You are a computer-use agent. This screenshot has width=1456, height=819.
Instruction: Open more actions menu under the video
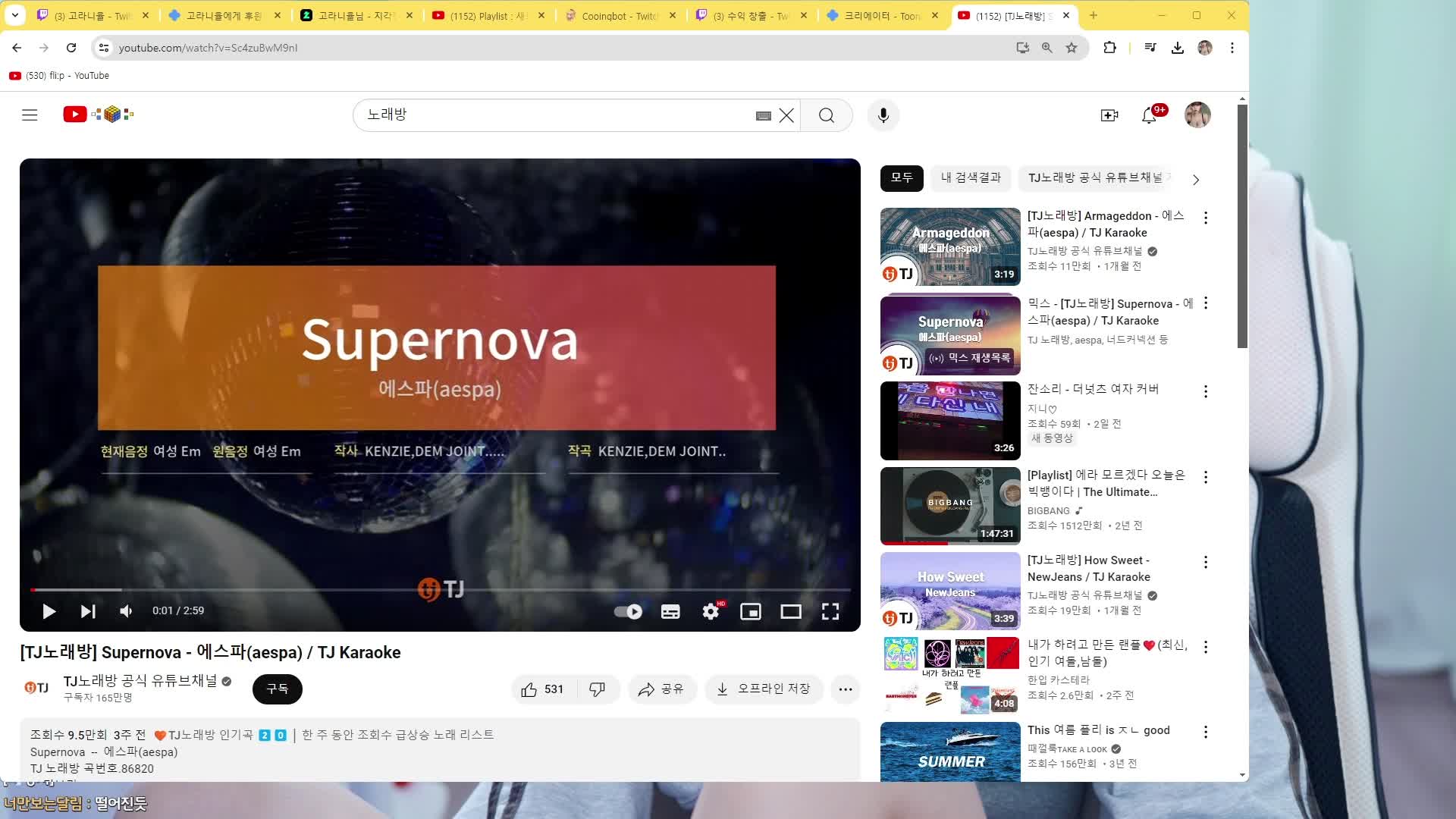(846, 689)
